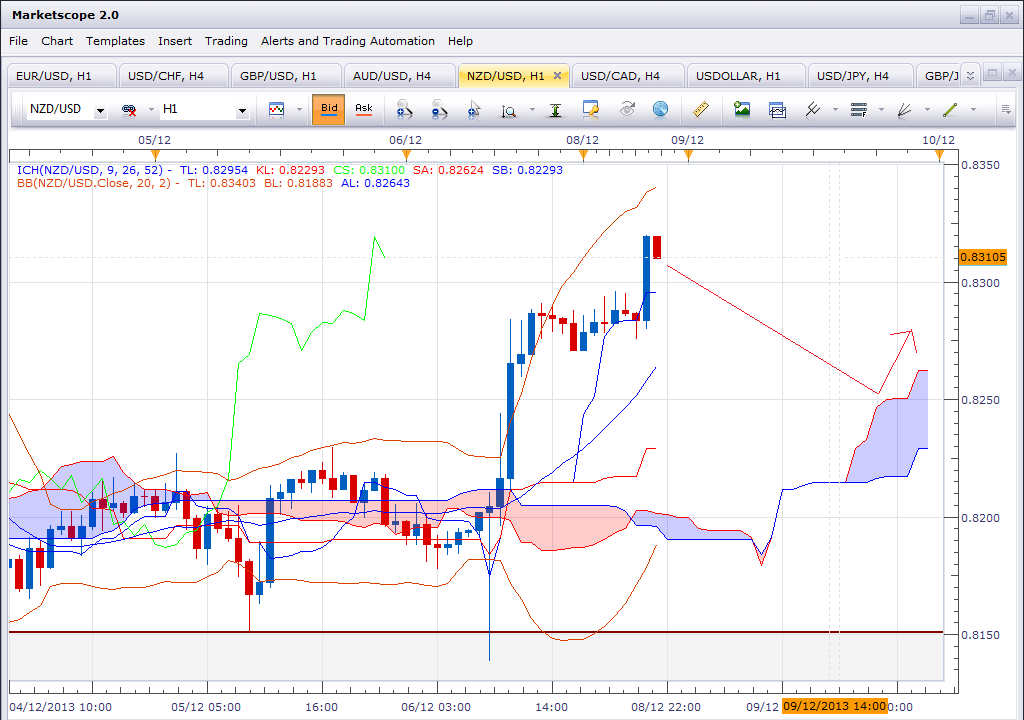
Task: Open the File menu
Action: (x=18, y=41)
